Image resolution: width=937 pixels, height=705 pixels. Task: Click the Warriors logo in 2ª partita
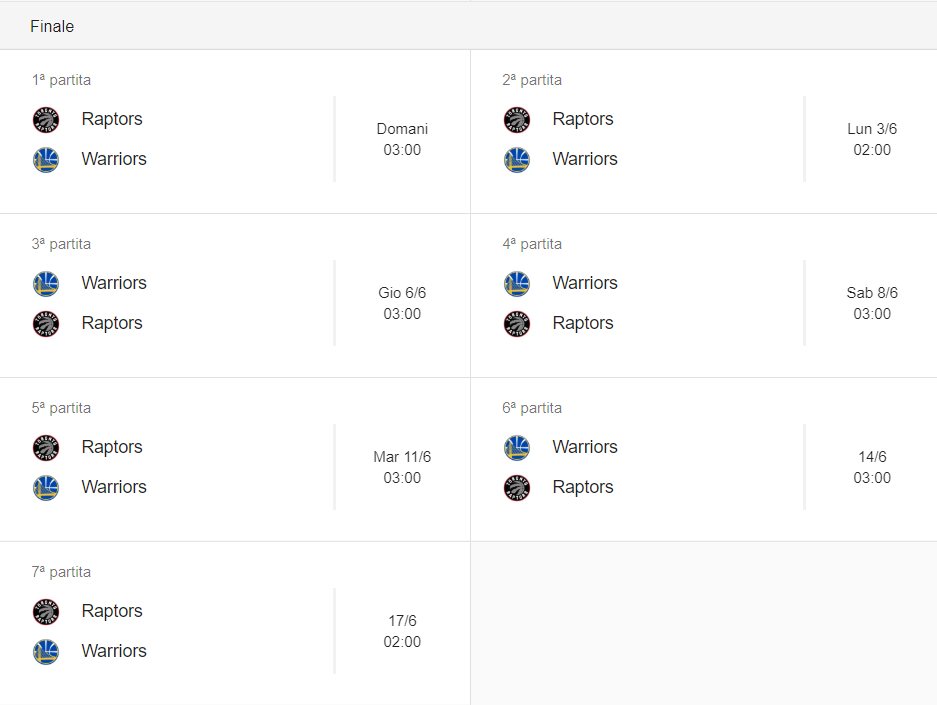(517, 160)
